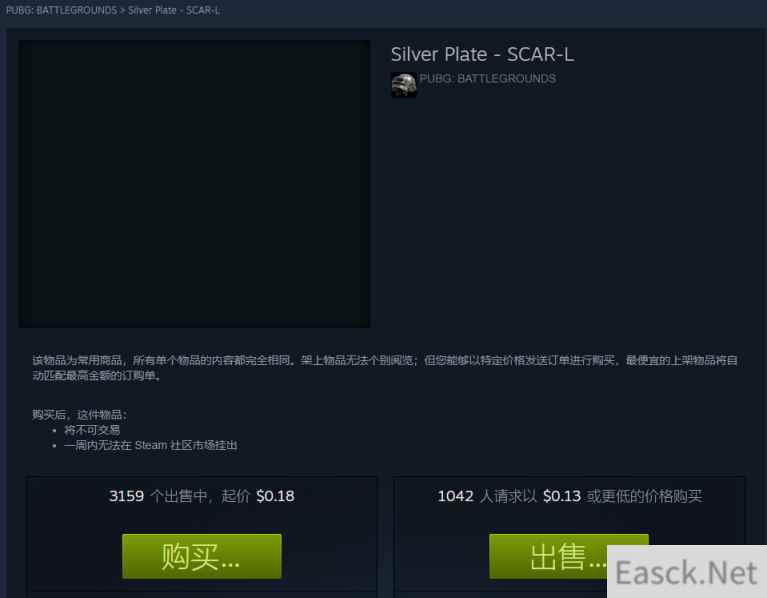Click the 或更低的价格购买 buy orders text

645,496
